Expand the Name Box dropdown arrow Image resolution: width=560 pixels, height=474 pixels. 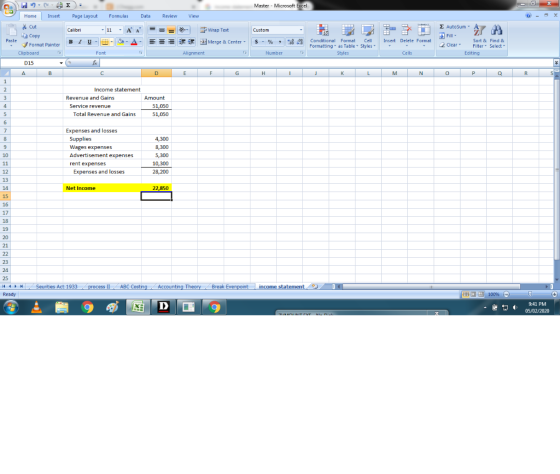(x=61, y=63)
